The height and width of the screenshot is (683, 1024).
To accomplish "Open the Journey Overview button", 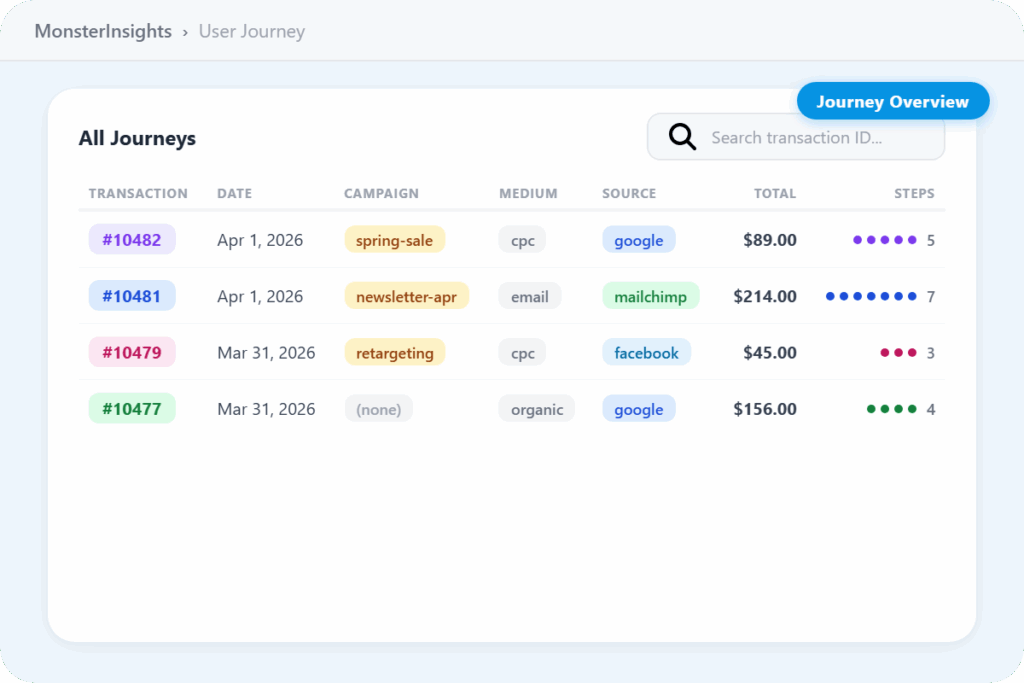I will pos(892,102).
